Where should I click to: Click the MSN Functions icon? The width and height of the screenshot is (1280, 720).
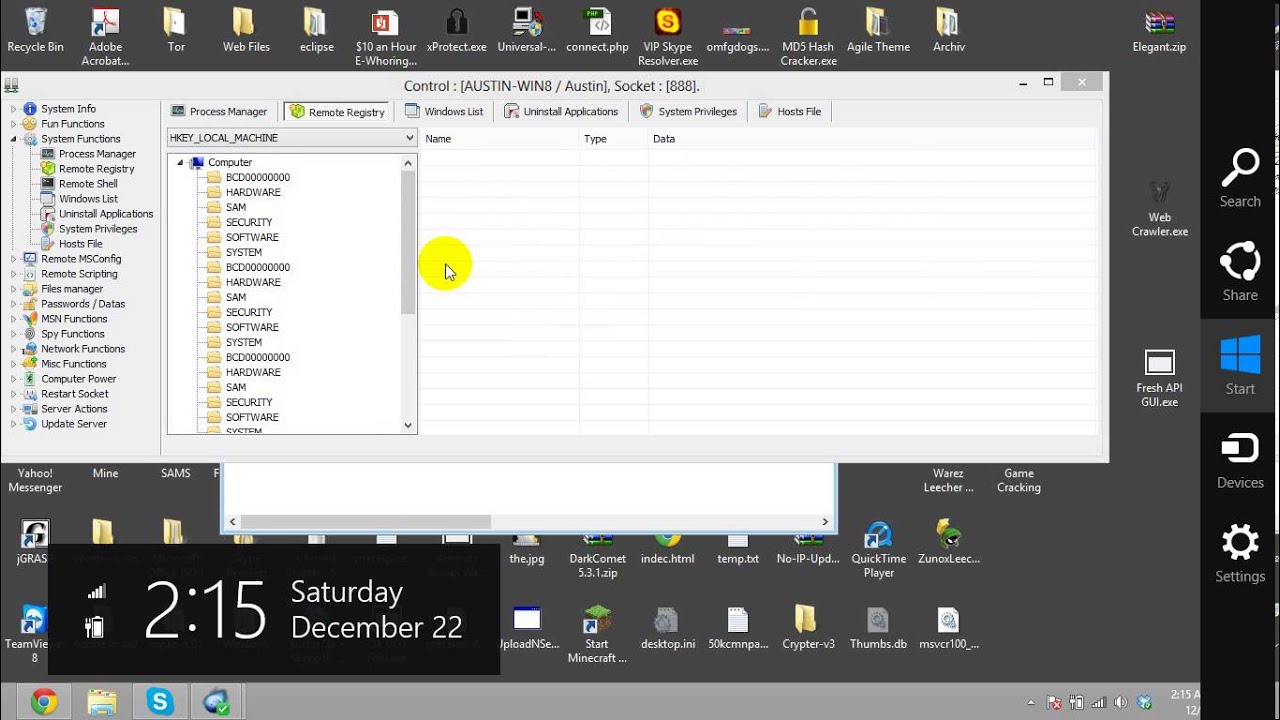pyautogui.click(x=30, y=319)
